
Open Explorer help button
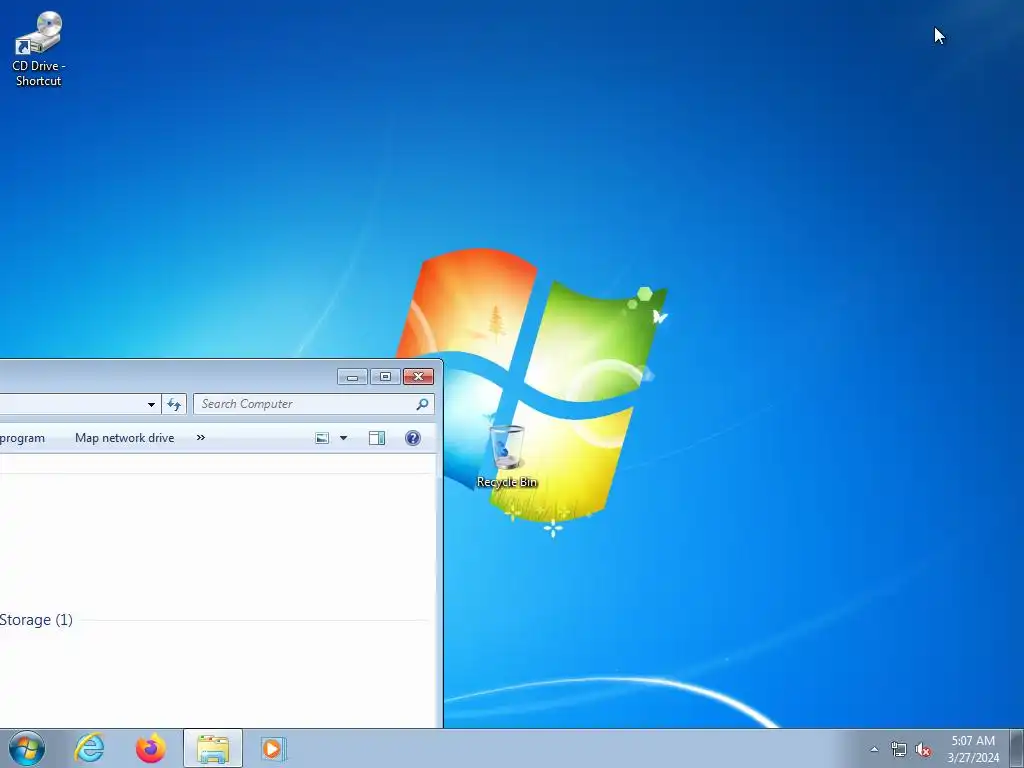coord(413,438)
